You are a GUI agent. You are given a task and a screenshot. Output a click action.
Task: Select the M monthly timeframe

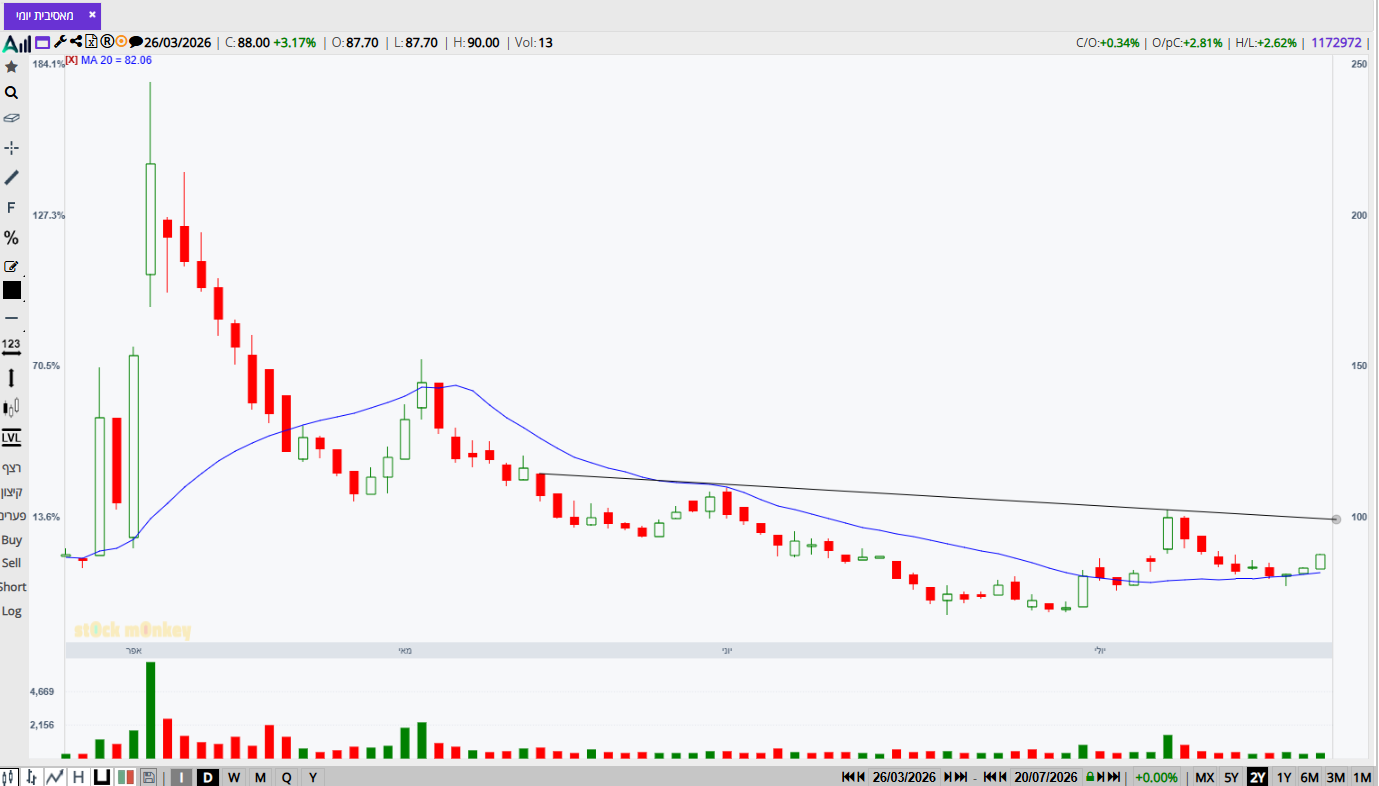(260, 777)
